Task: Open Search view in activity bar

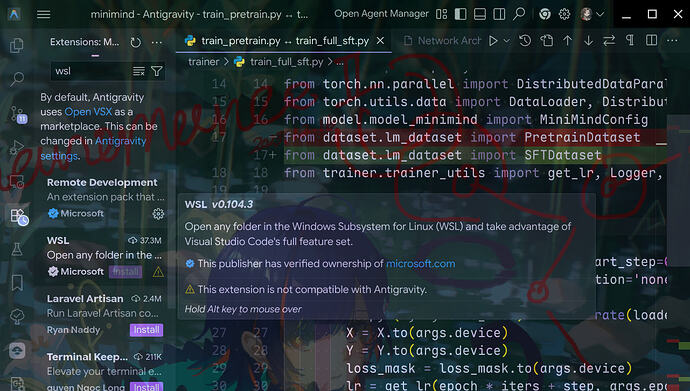Action: pyautogui.click(x=17, y=79)
